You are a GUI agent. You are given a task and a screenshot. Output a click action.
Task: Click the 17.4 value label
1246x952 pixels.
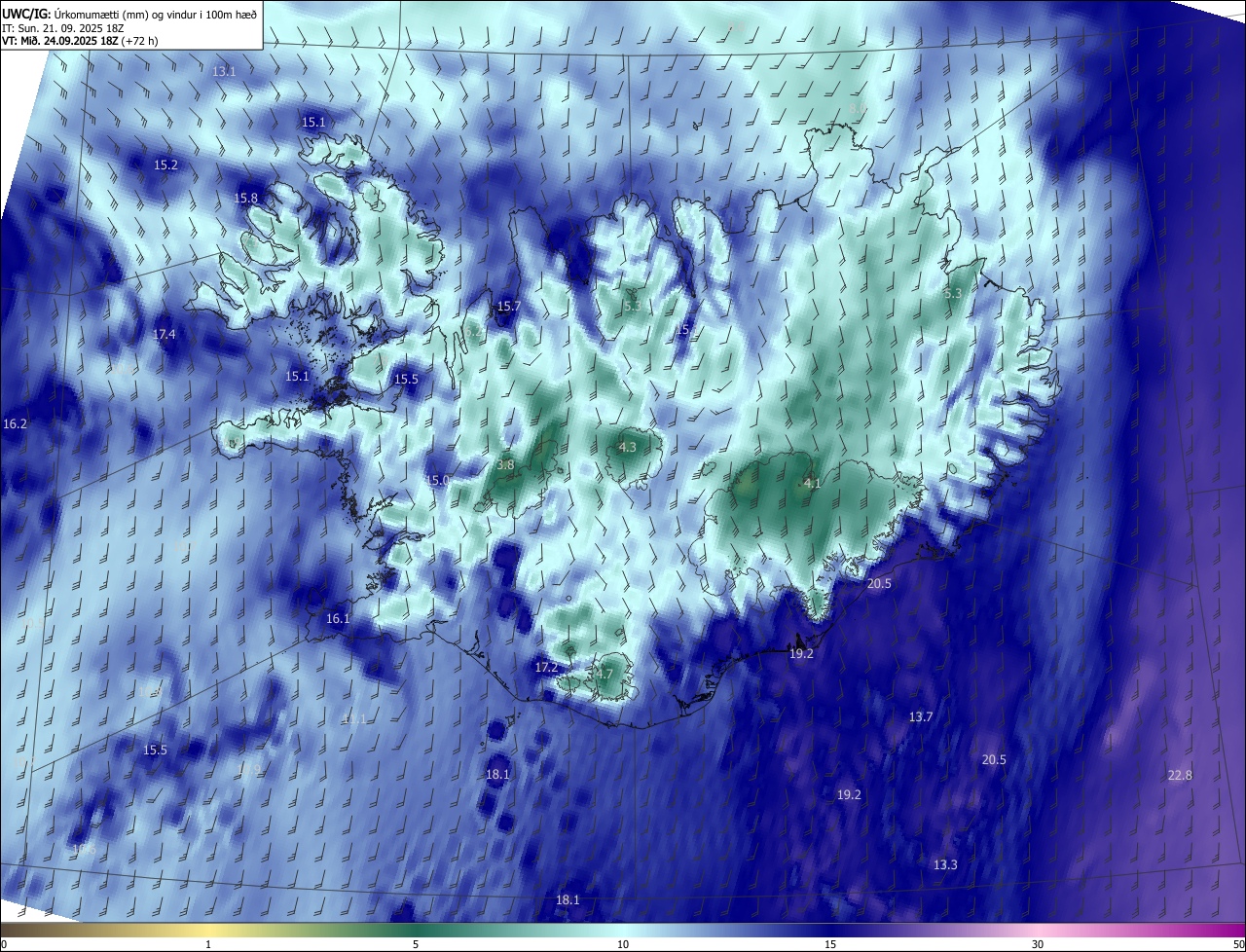tap(165, 335)
